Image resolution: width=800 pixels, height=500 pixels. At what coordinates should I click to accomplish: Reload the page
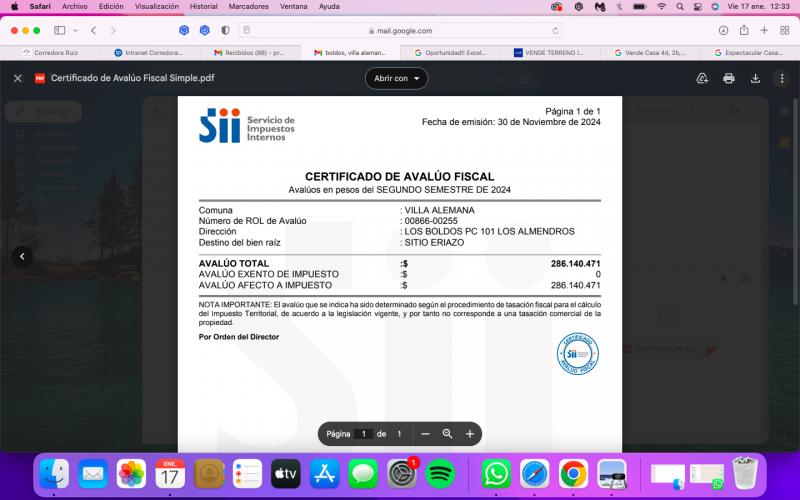(x=555, y=31)
